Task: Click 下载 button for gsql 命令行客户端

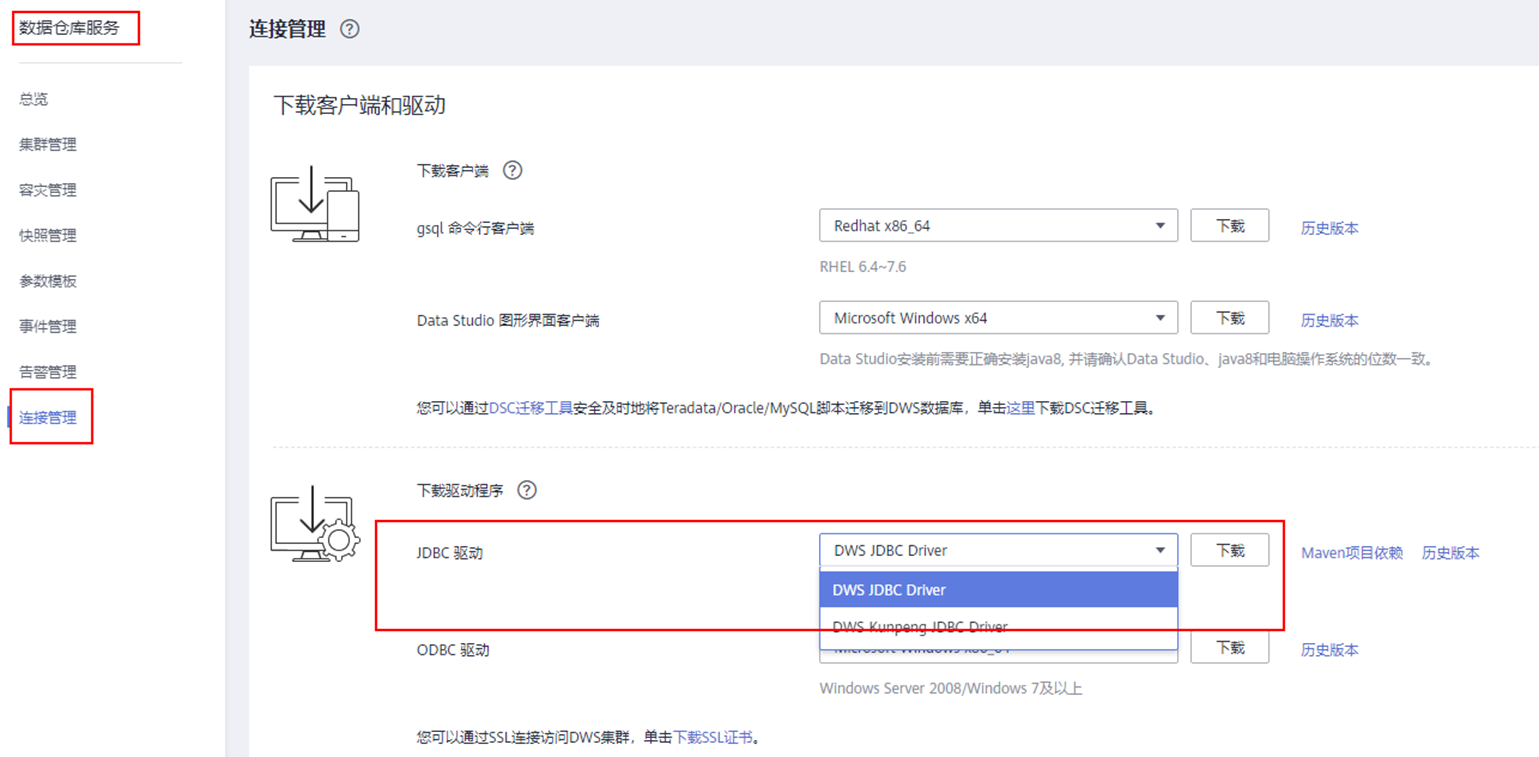Action: [1229, 226]
